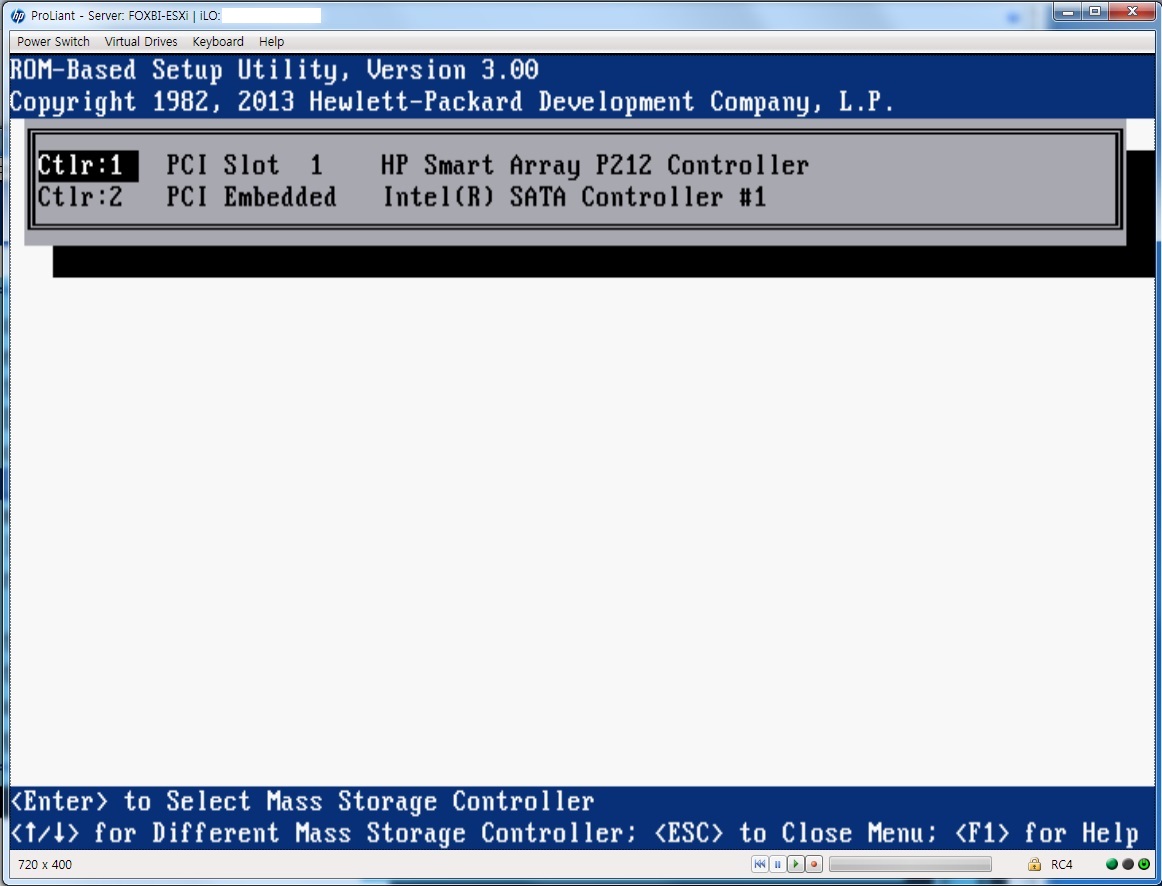Open the Help menu
1162x886 pixels.
click(271, 41)
